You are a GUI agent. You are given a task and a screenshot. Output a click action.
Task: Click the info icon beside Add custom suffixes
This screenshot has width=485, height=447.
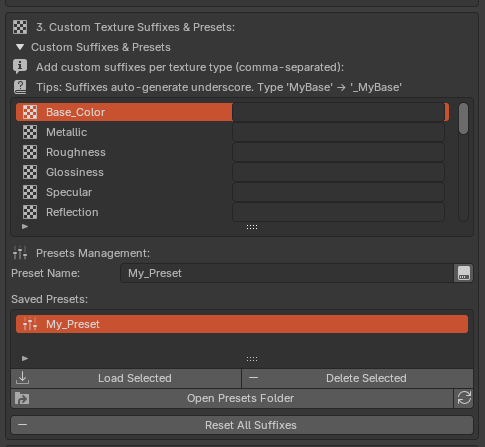click(x=20, y=67)
